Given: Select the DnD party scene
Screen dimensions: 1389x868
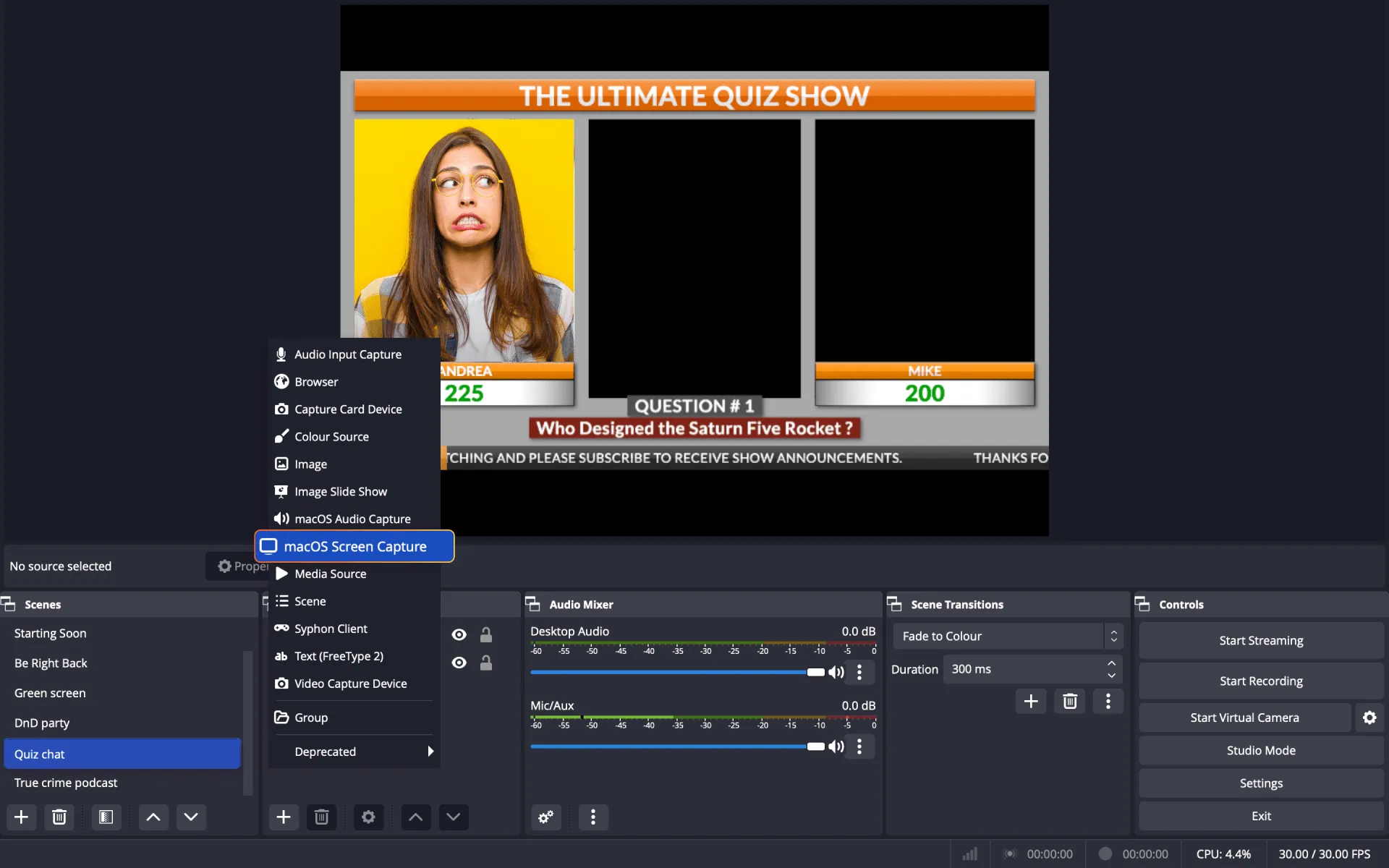Looking at the screenshot, I should point(123,723).
